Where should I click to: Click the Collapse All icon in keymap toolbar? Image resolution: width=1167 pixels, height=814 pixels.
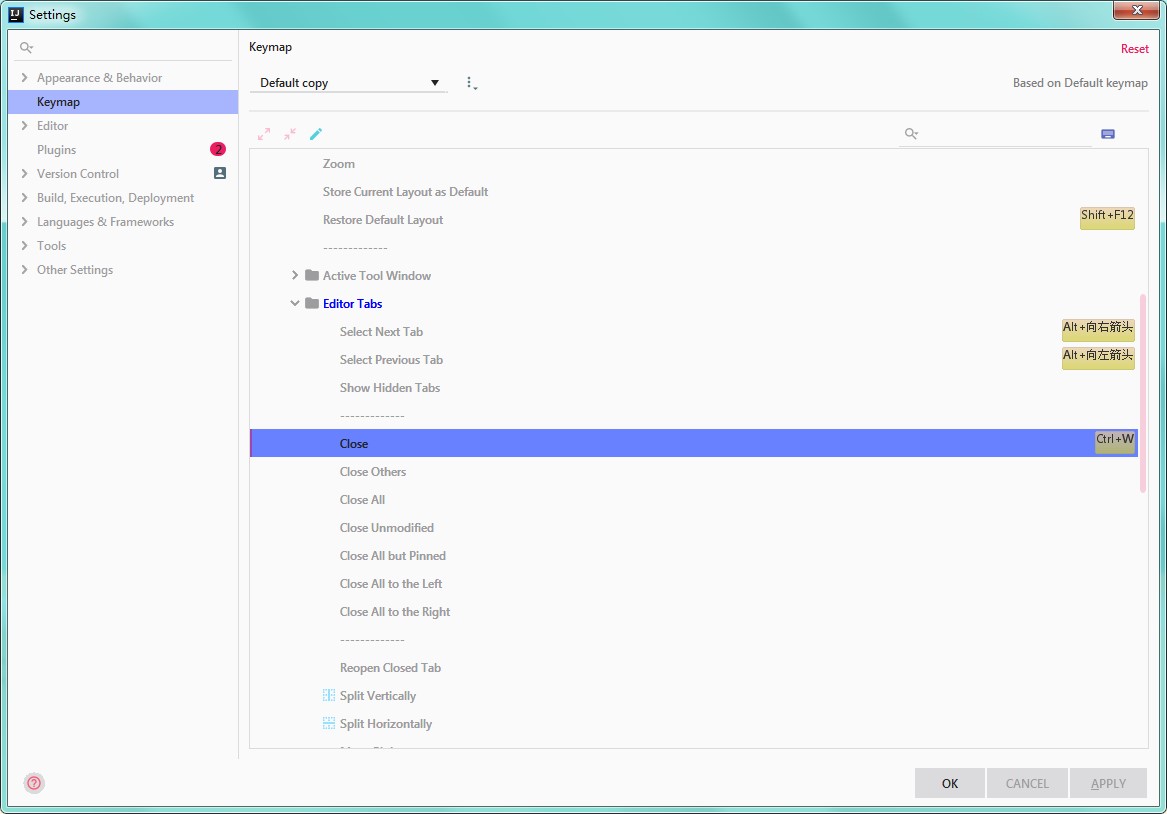click(x=290, y=134)
